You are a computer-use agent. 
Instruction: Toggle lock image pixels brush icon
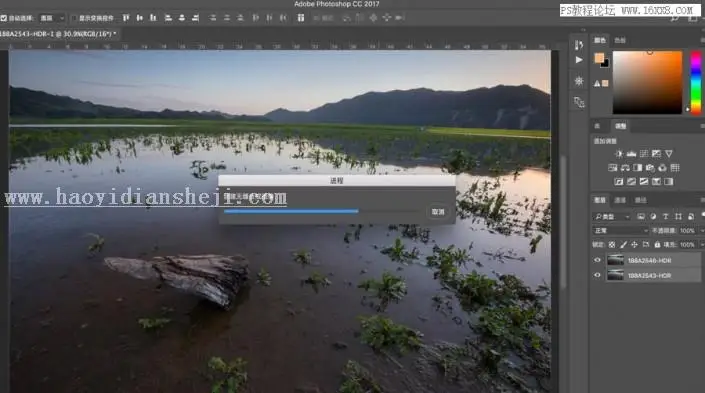coord(623,245)
